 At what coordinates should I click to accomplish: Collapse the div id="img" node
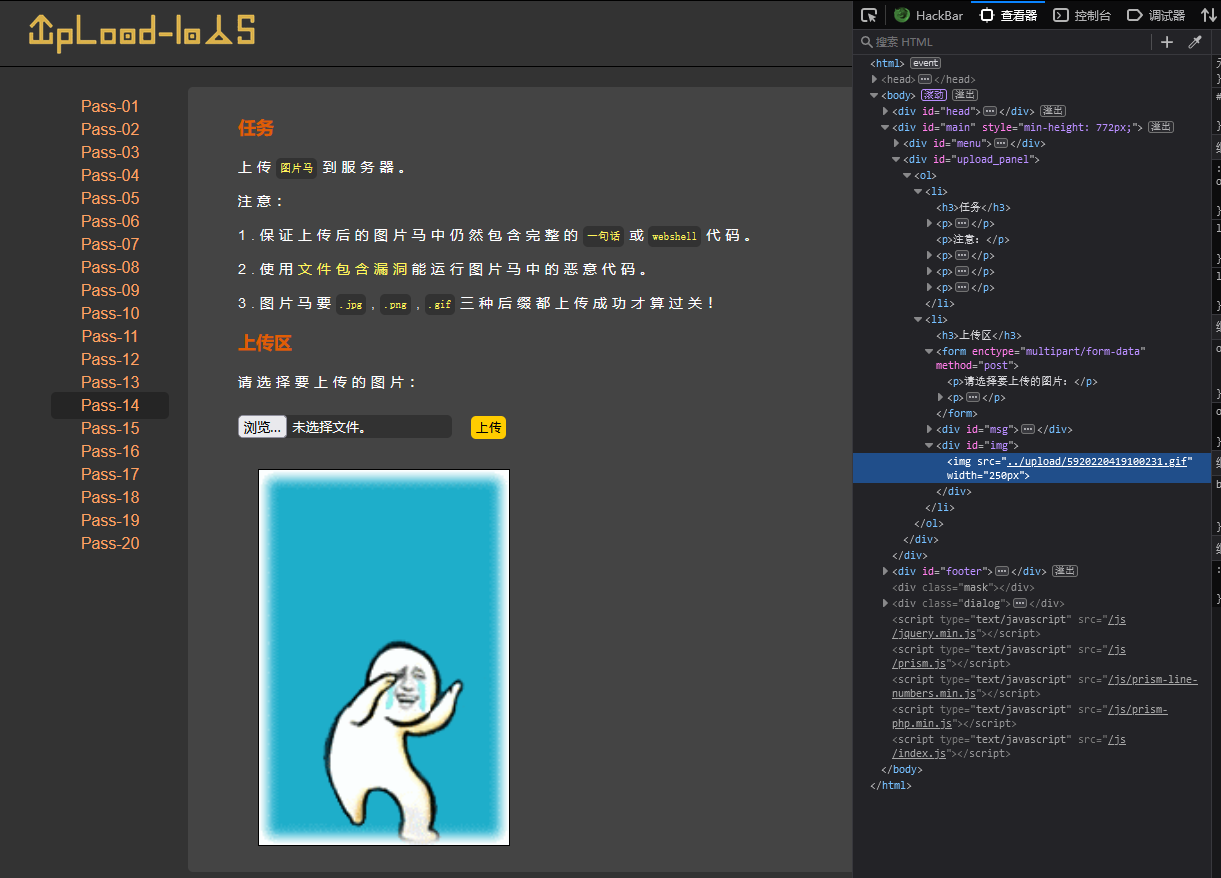[x=930, y=445]
